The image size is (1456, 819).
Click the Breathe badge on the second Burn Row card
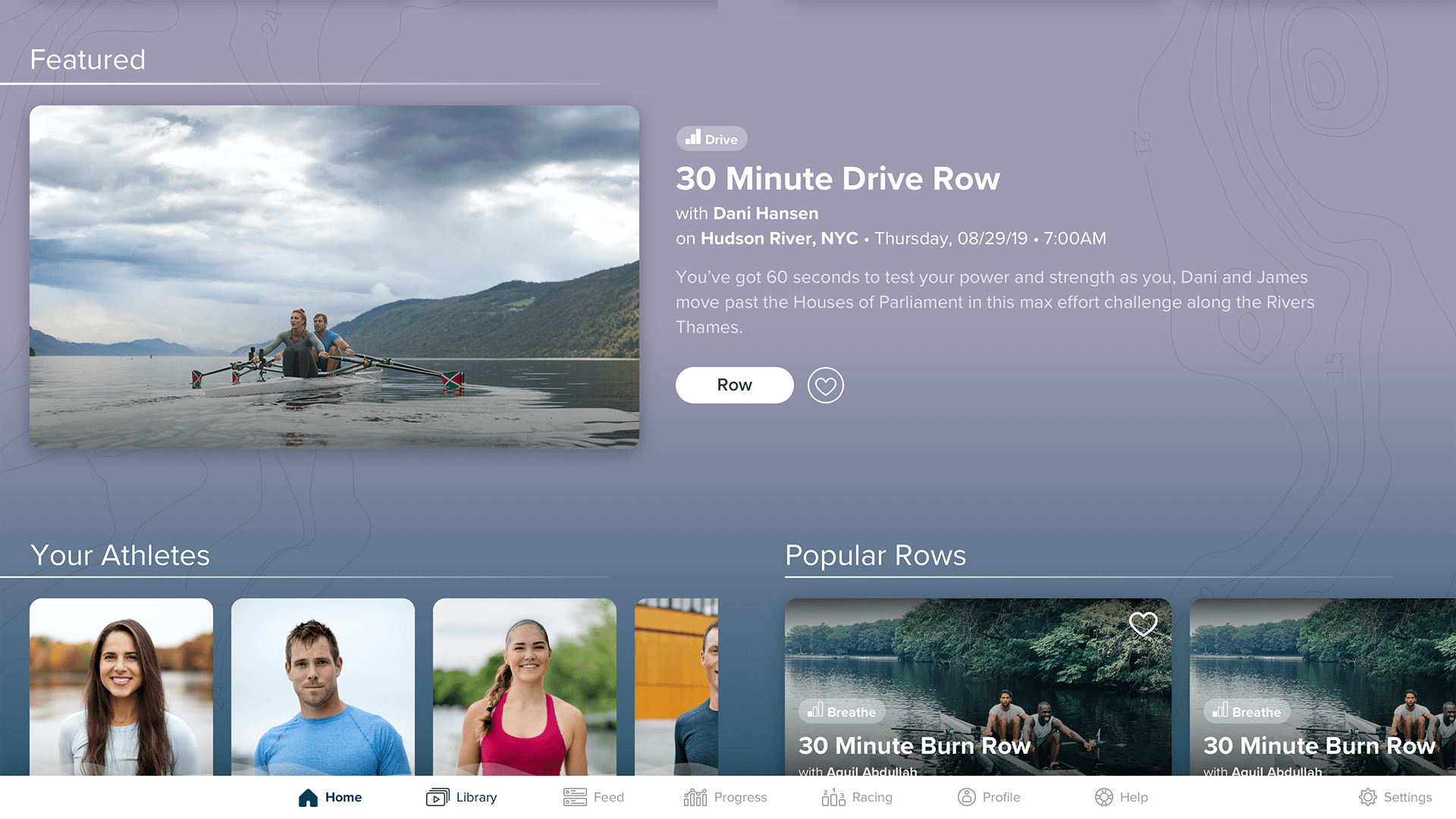1247,711
